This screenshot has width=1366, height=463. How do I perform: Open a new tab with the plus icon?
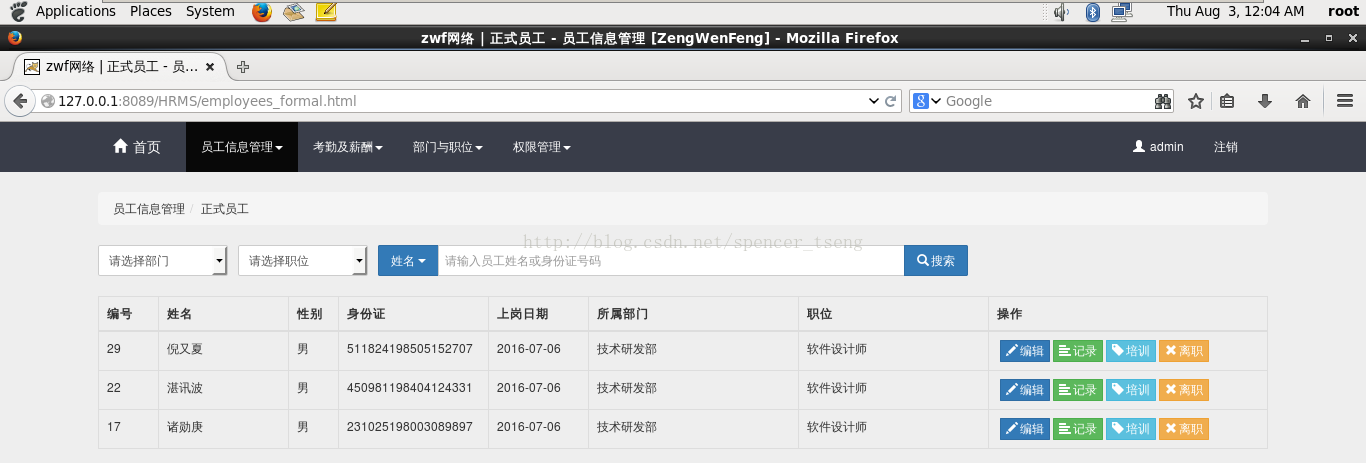point(242,67)
